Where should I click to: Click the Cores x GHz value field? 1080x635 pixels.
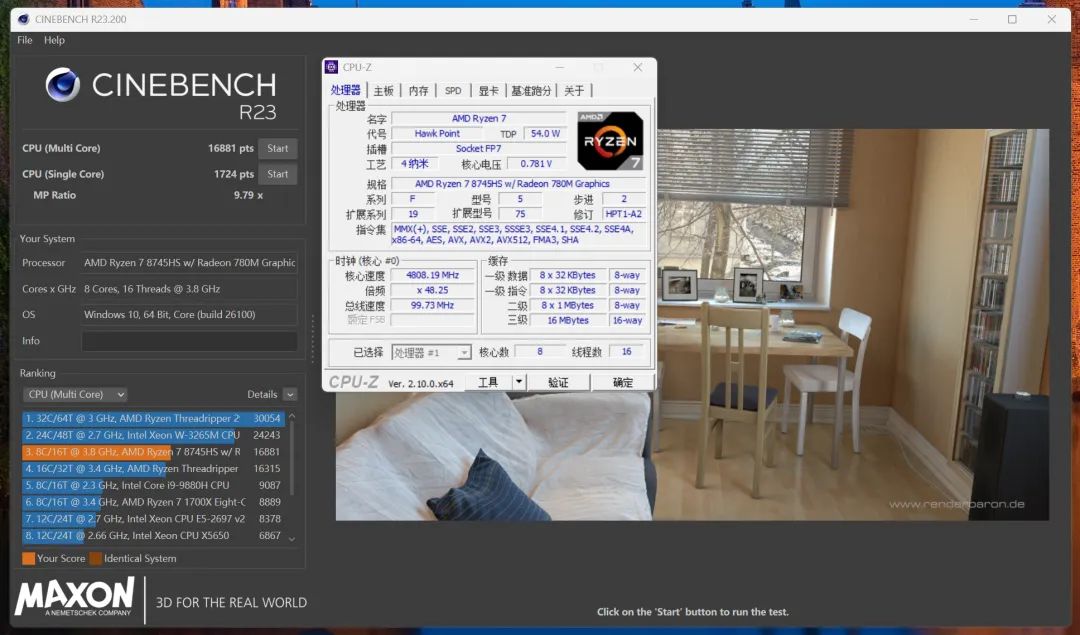(189, 289)
